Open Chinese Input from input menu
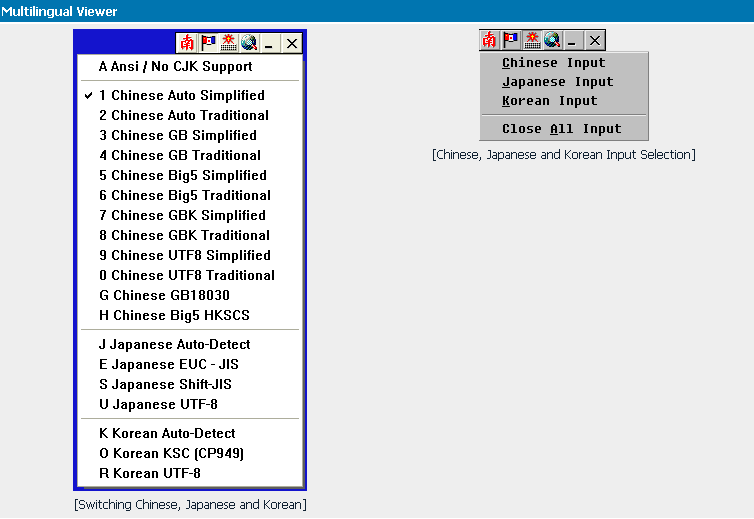This screenshot has width=754, height=519. [x=564, y=63]
